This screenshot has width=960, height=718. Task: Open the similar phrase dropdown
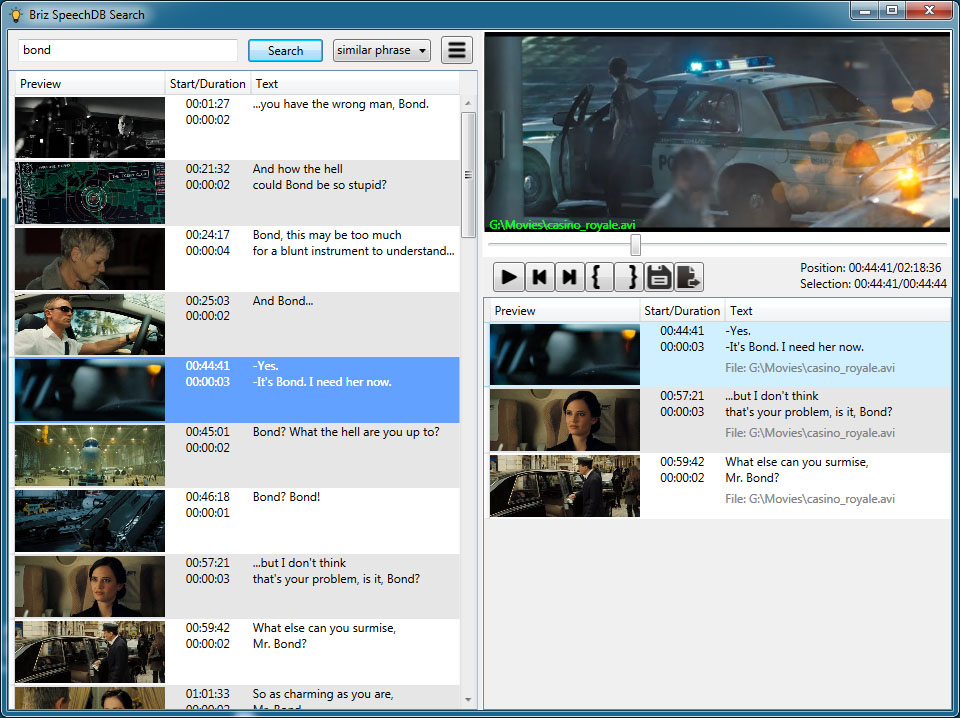381,50
